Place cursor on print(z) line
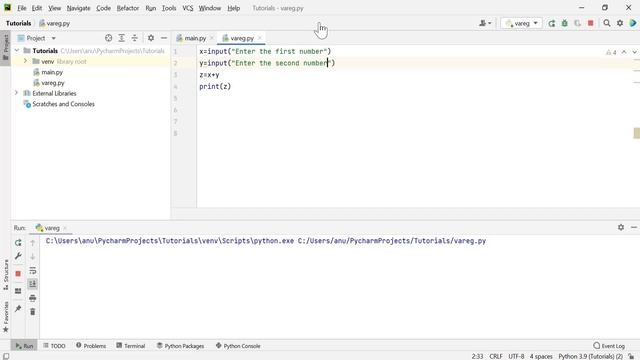Screen dimensions: 640x360 tap(215, 87)
